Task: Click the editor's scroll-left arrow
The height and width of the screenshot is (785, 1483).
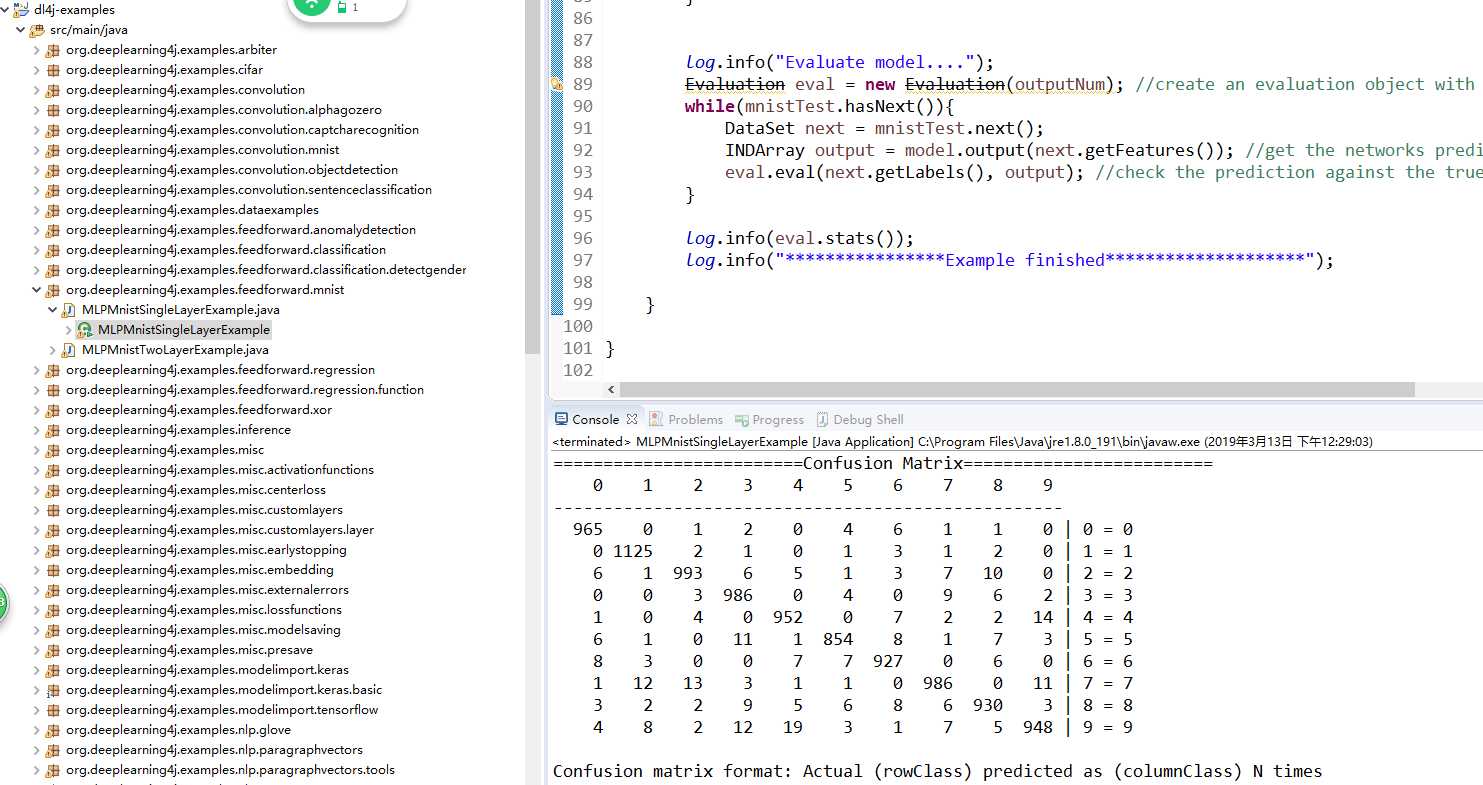Action: coord(611,390)
